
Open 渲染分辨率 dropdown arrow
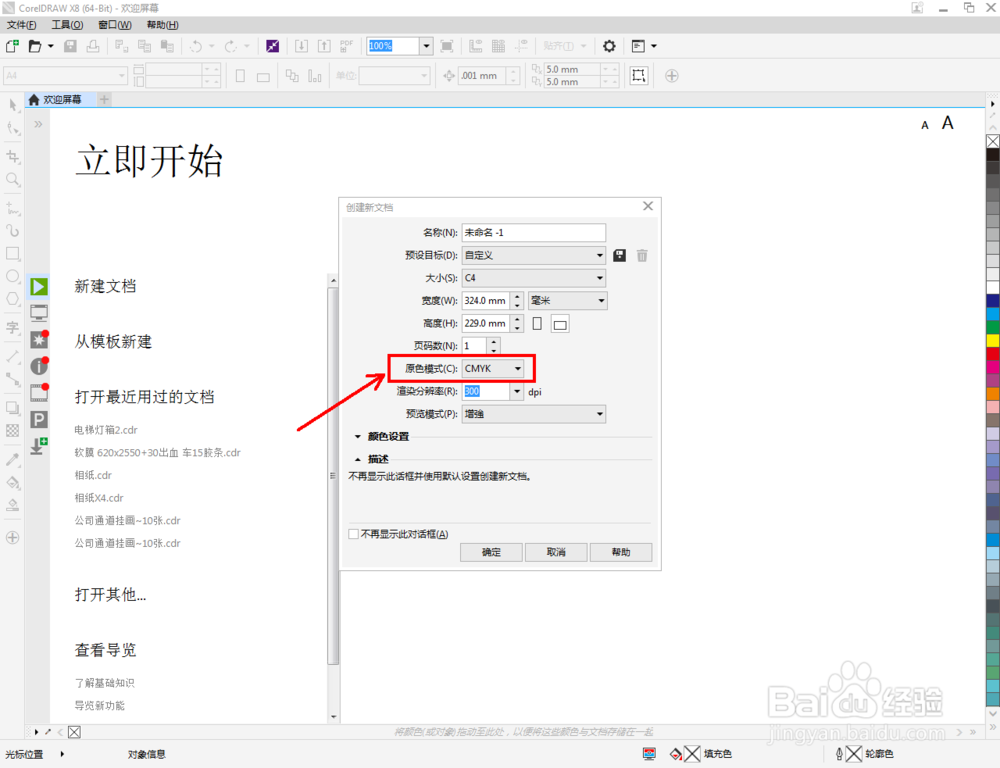pos(517,391)
